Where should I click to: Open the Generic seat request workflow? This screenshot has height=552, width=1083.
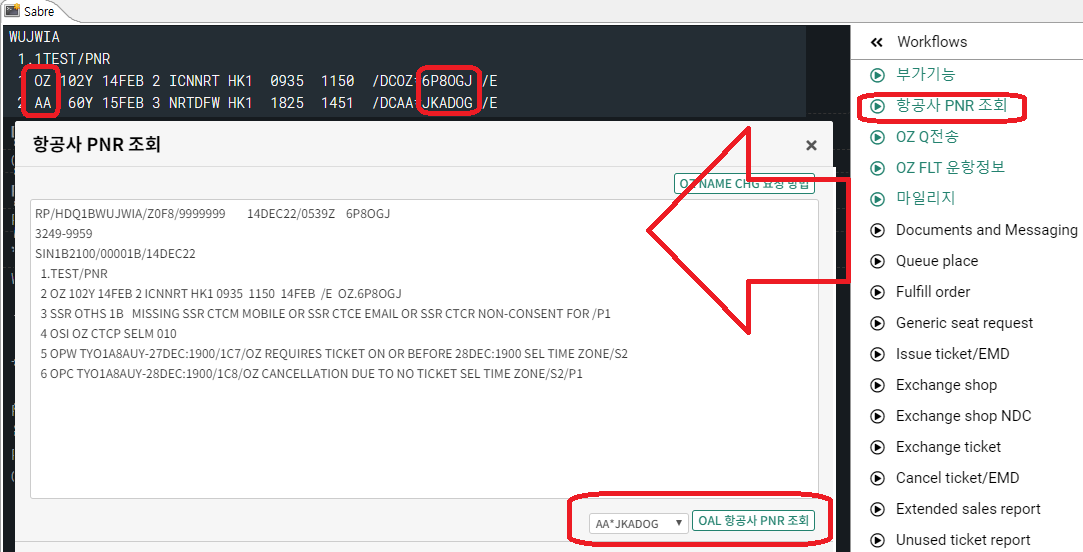tap(964, 323)
